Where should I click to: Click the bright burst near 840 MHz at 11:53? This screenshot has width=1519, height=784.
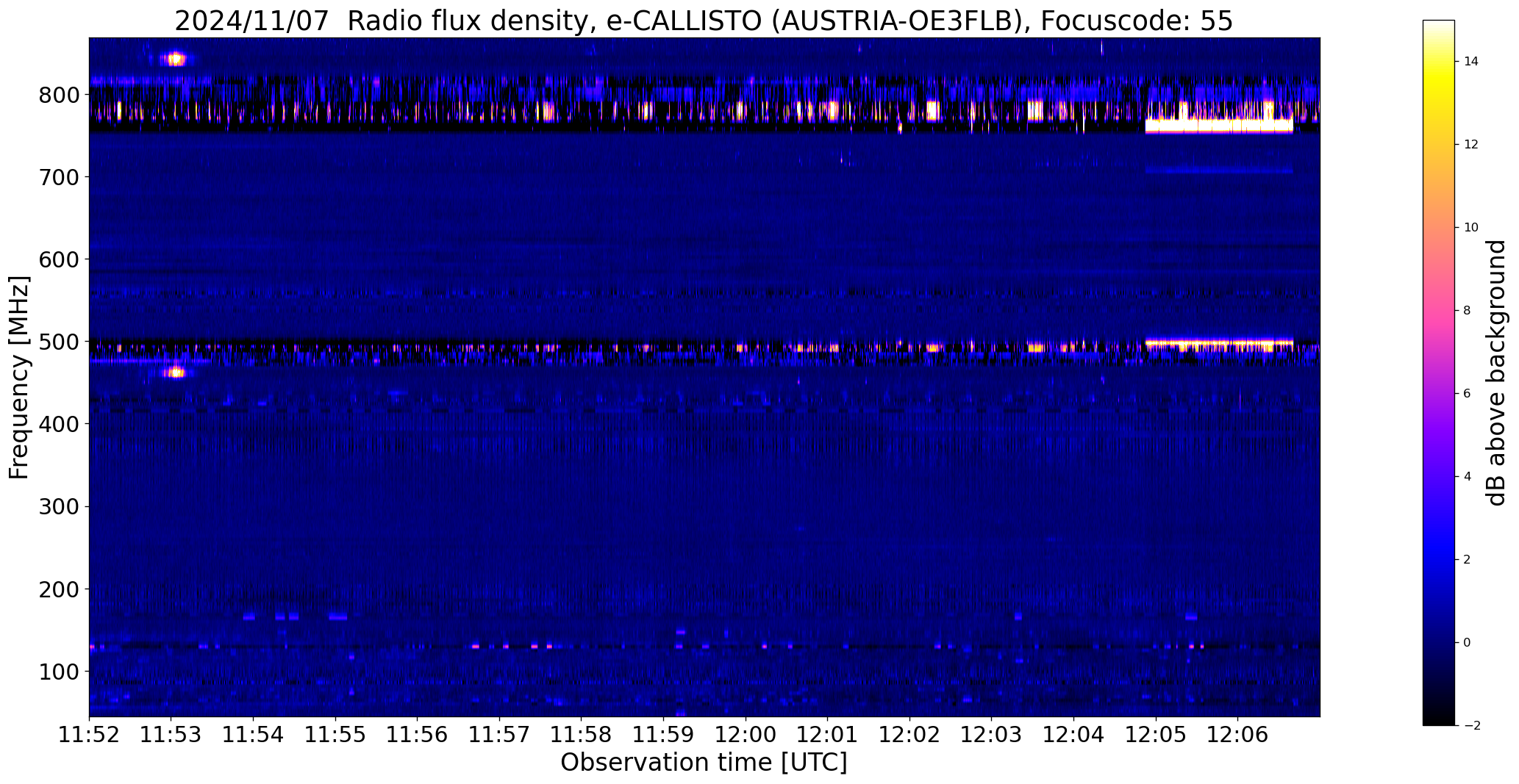(x=175, y=59)
